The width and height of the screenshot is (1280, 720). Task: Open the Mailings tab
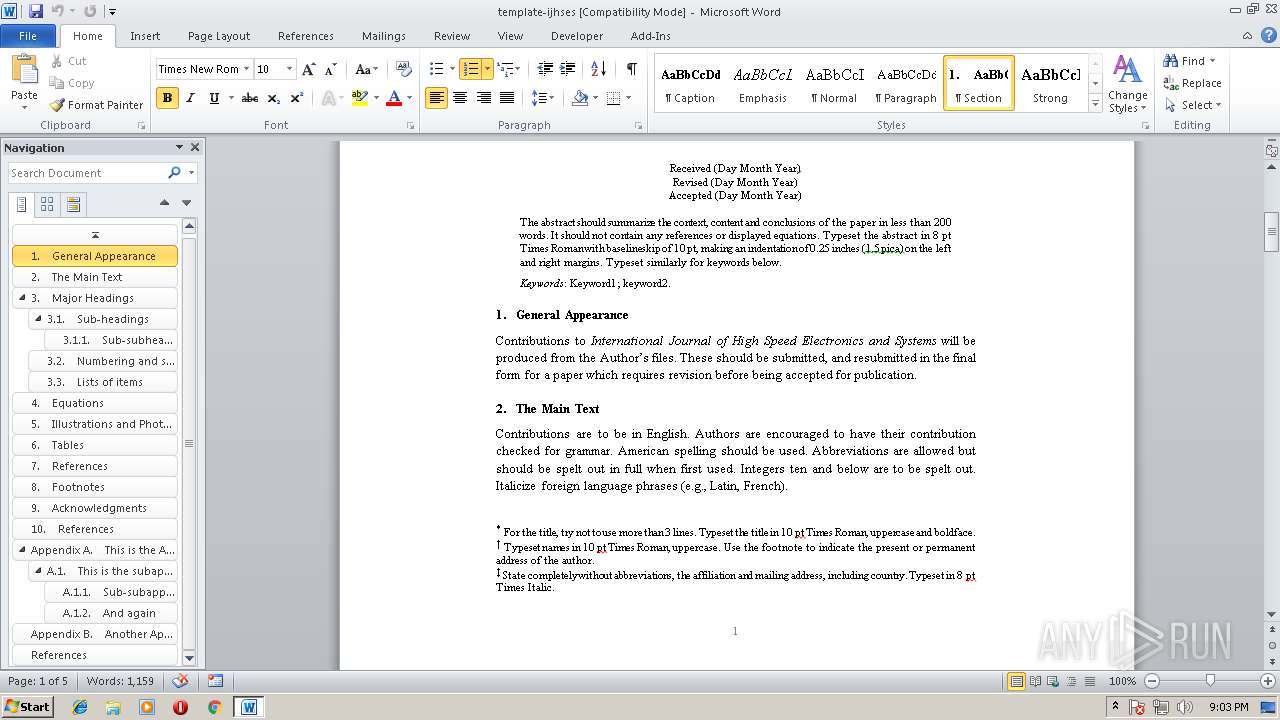pyautogui.click(x=384, y=36)
